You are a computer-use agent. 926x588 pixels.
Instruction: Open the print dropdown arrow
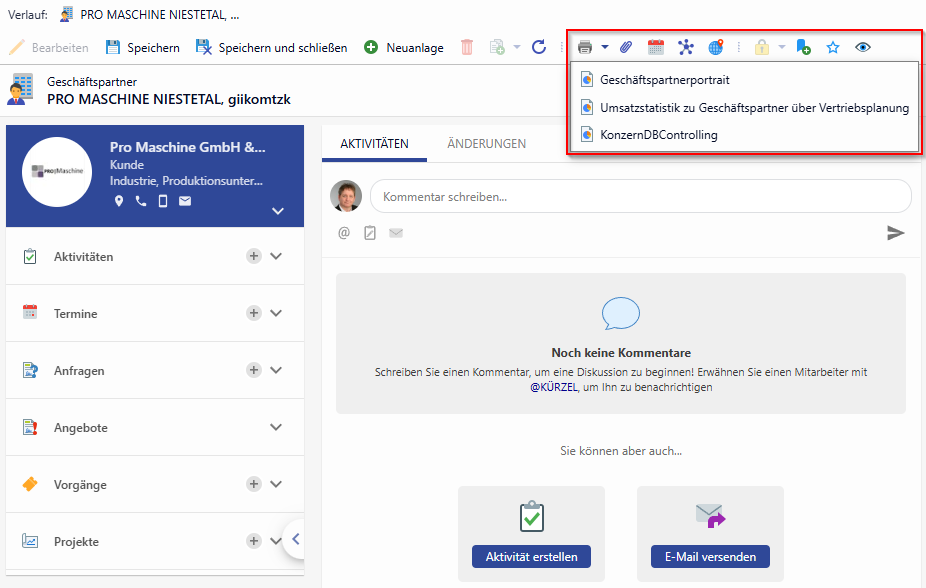click(x=605, y=47)
